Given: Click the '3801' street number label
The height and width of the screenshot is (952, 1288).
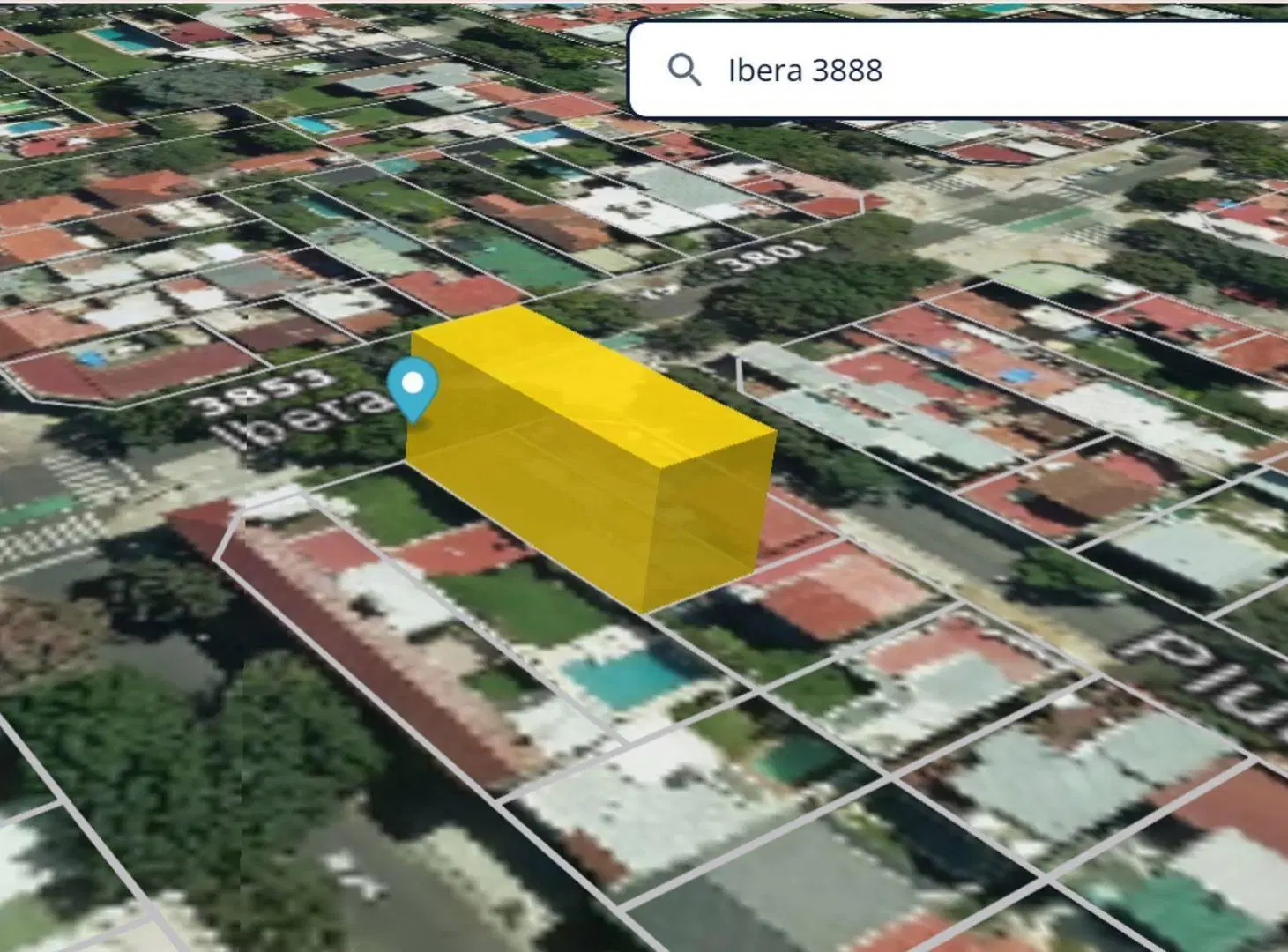Looking at the screenshot, I should coord(769,255).
